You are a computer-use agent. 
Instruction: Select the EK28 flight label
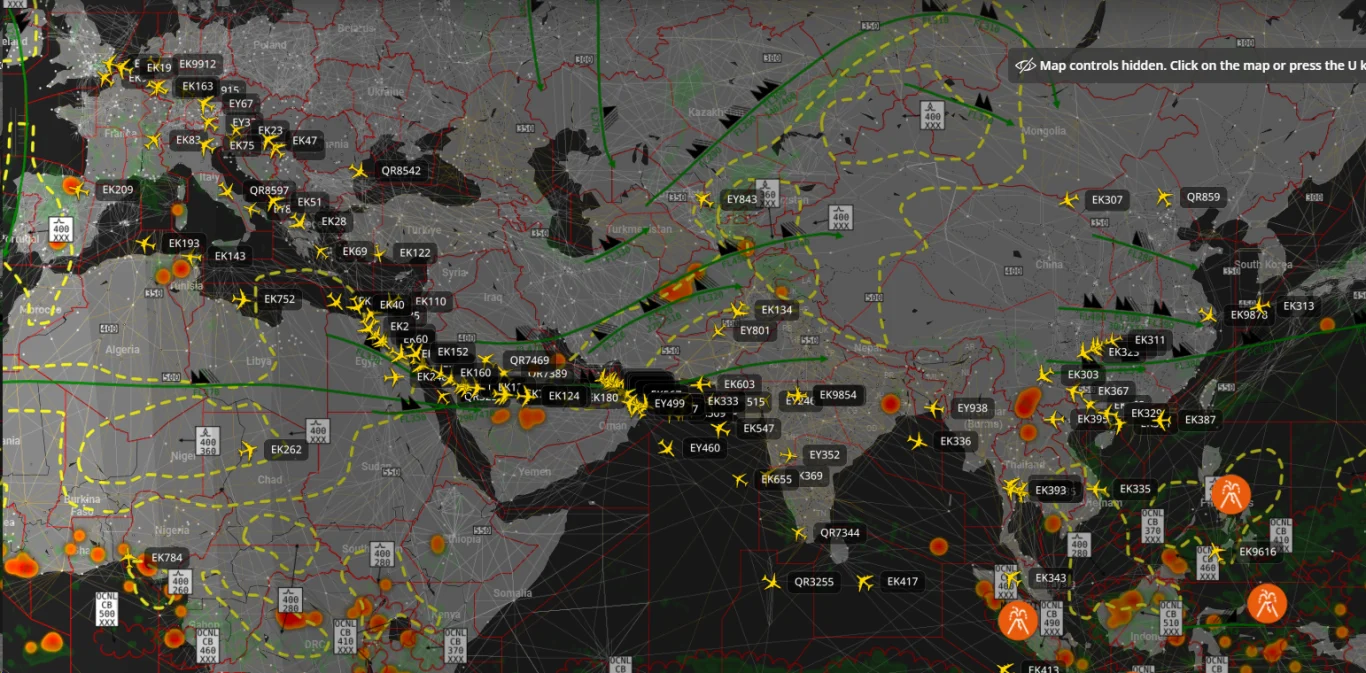(x=334, y=221)
